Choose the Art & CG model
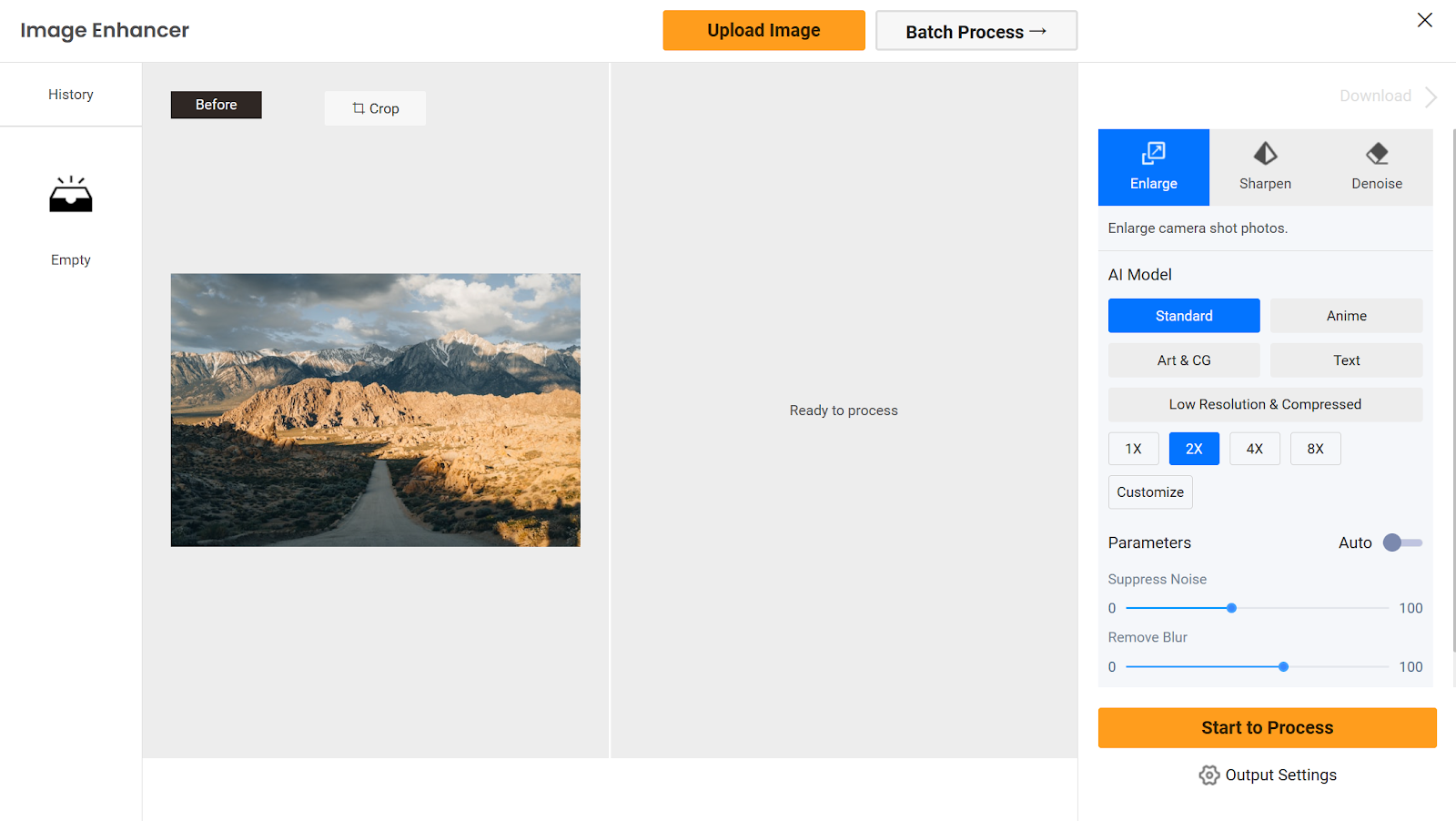Viewport: 1456px width, 821px height. [x=1184, y=360]
